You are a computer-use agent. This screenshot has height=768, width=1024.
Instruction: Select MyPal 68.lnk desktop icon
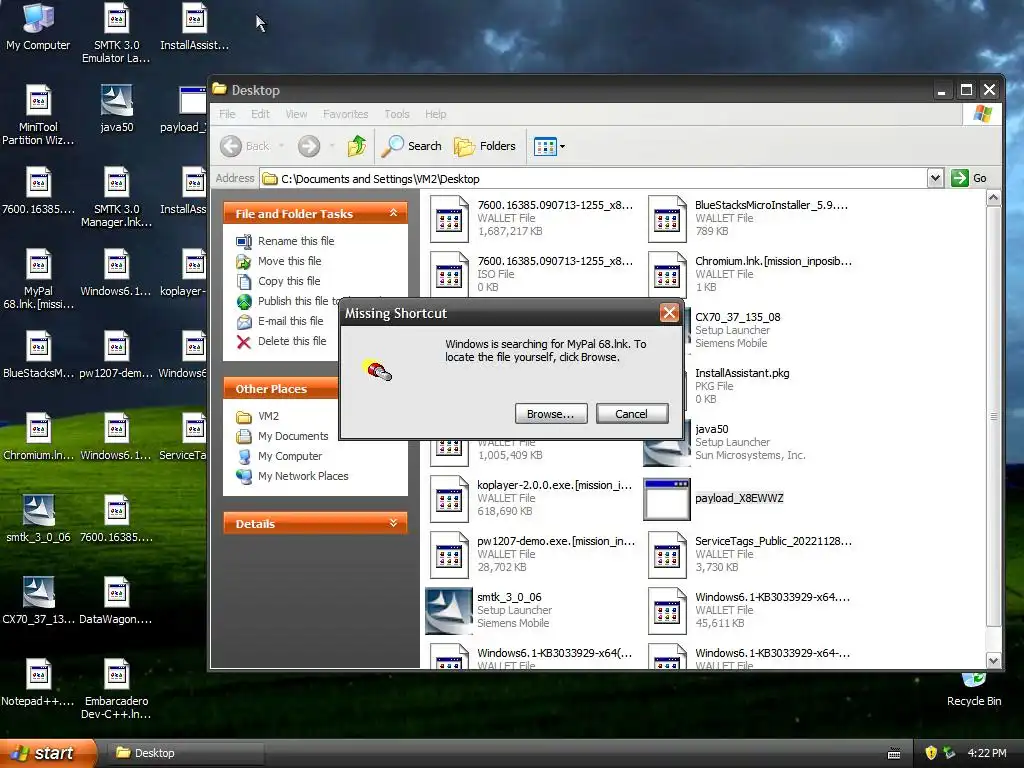point(38,279)
